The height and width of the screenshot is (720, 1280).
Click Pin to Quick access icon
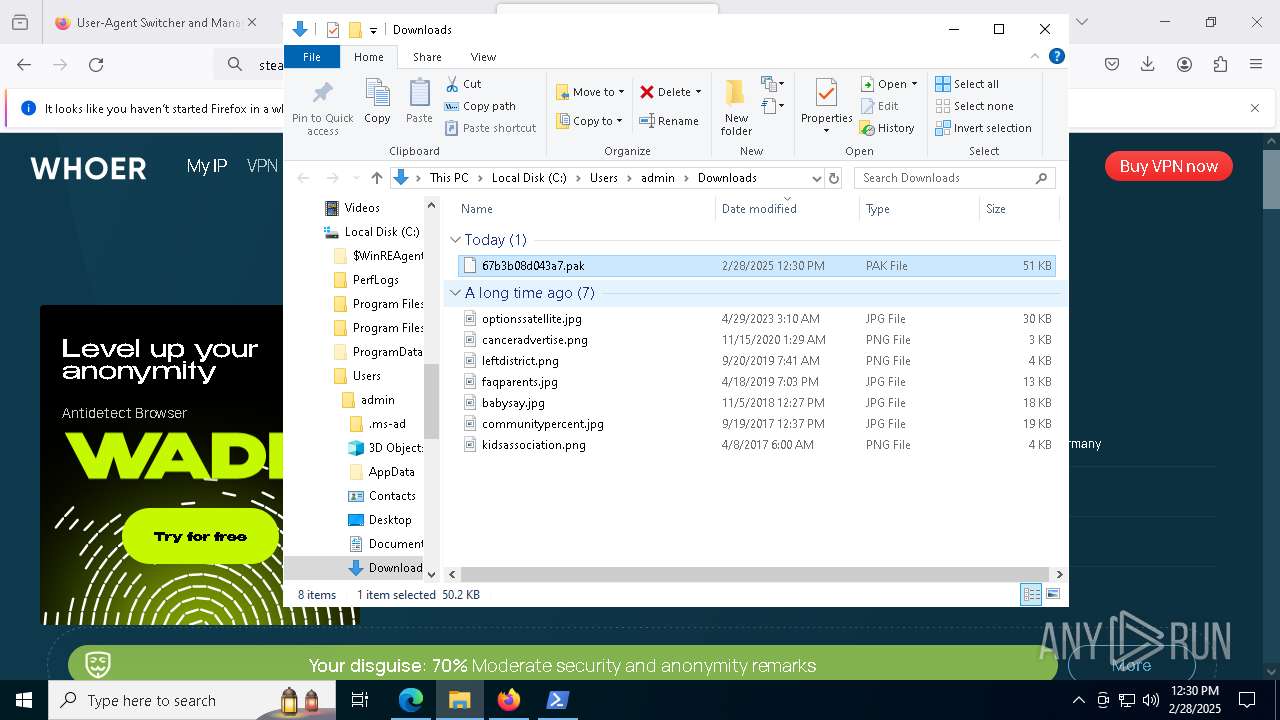322,108
